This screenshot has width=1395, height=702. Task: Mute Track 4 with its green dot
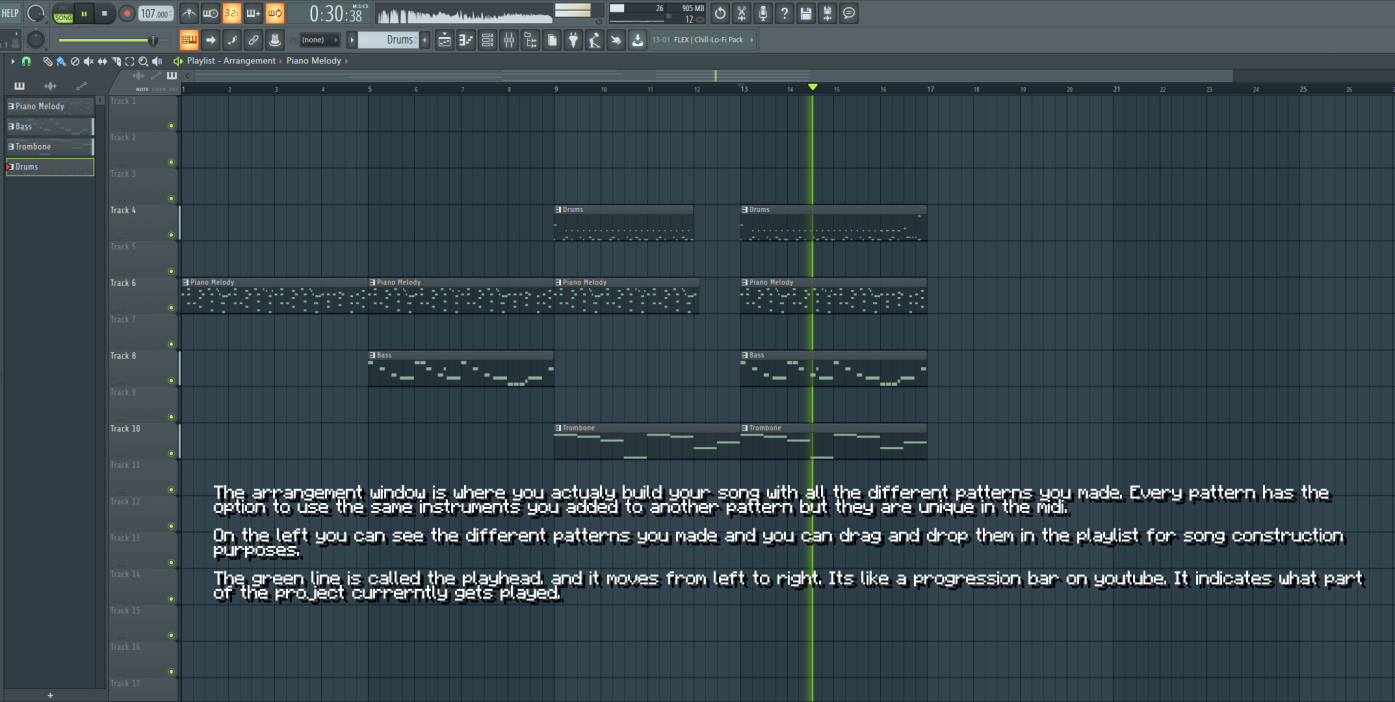tap(171, 235)
